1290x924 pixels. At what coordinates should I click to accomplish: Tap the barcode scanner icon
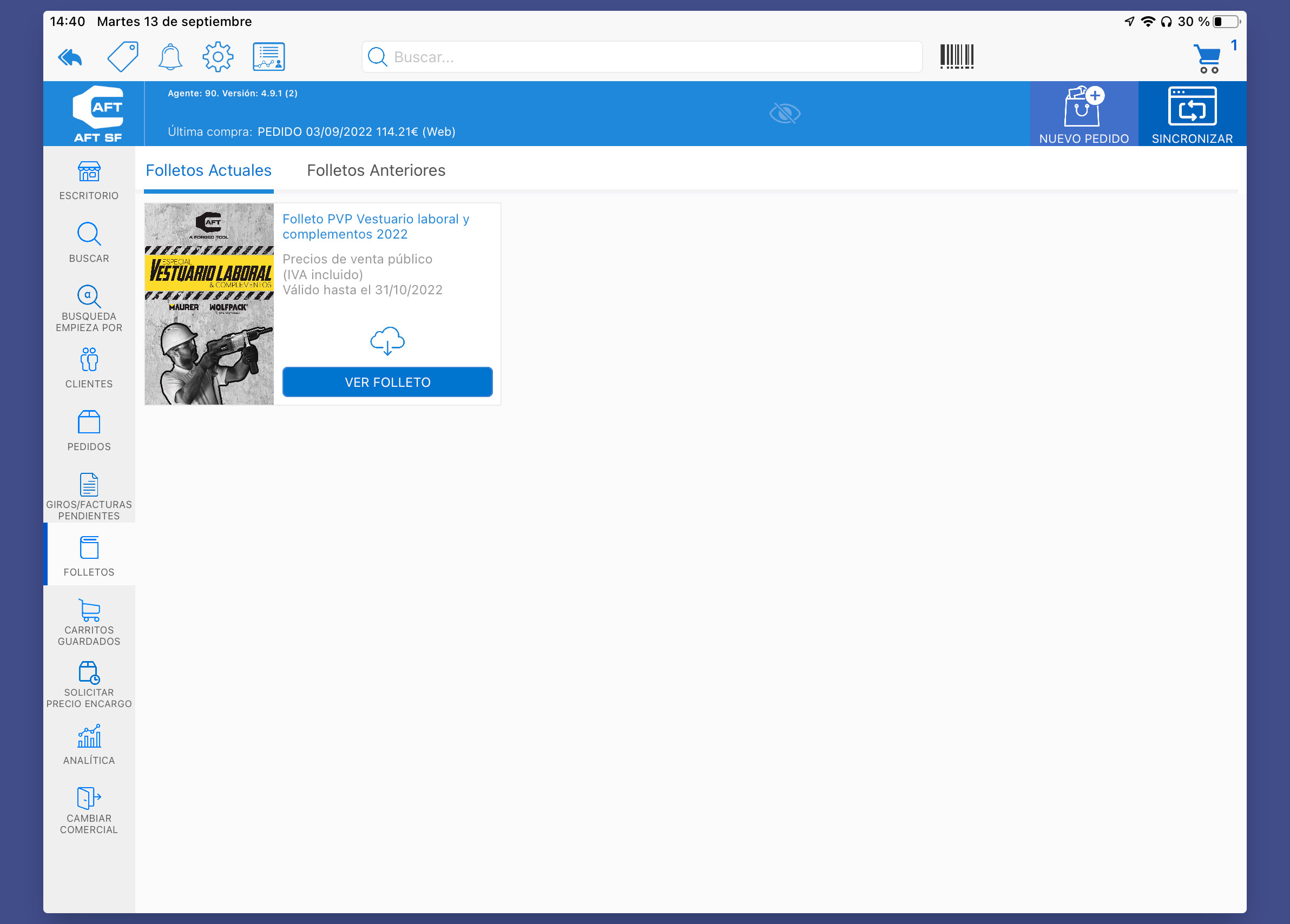957,56
